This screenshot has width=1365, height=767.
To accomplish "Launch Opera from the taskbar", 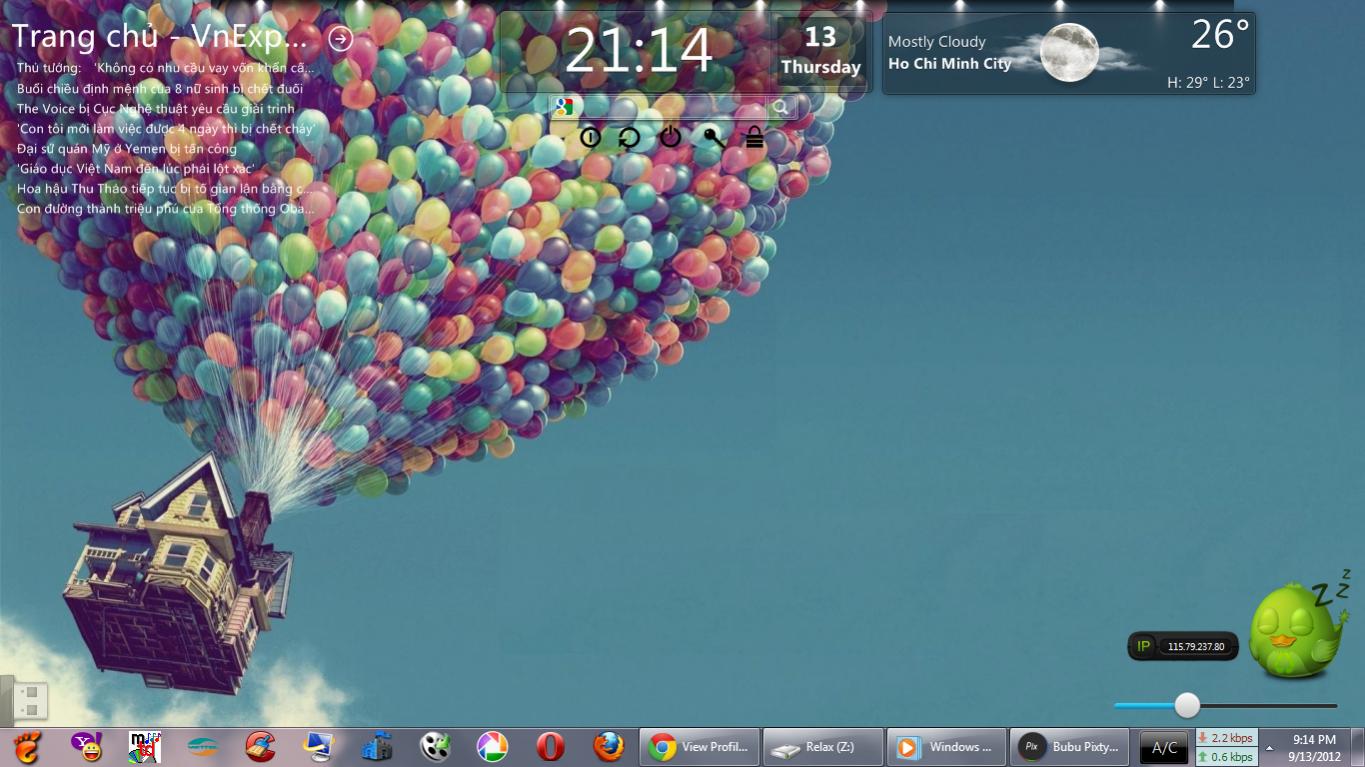I will tap(550, 747).
